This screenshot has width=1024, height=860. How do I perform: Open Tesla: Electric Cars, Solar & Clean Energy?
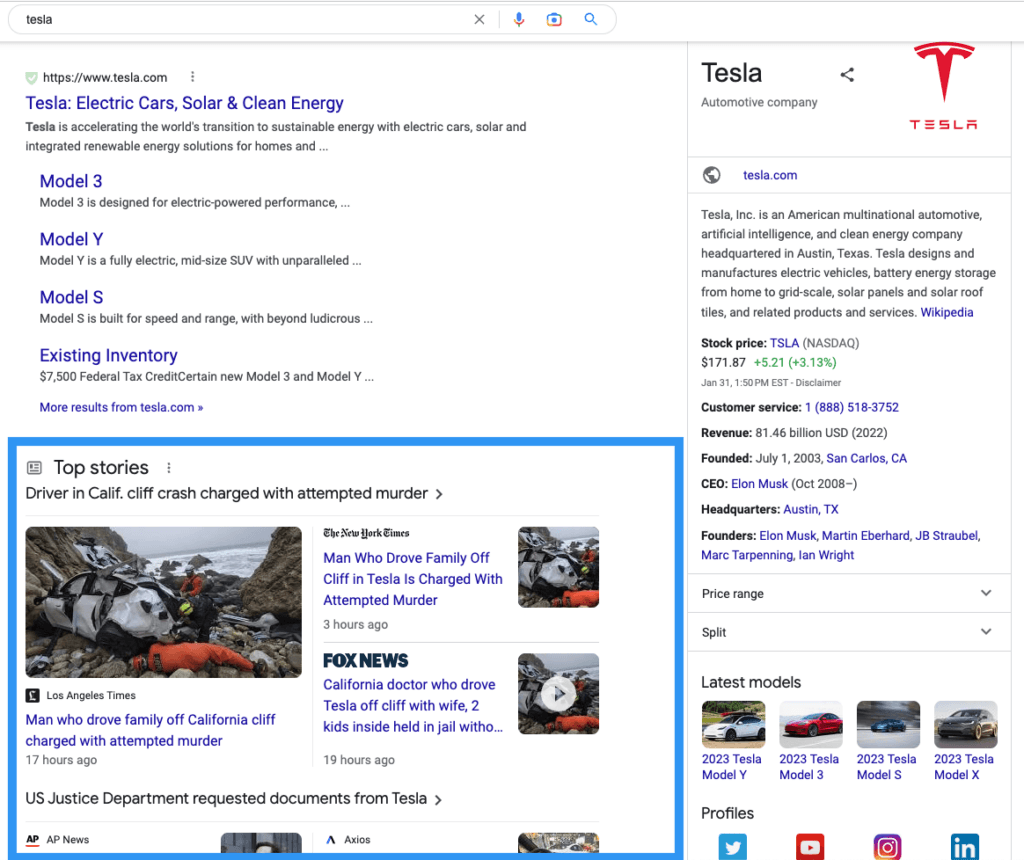(184, 103)
